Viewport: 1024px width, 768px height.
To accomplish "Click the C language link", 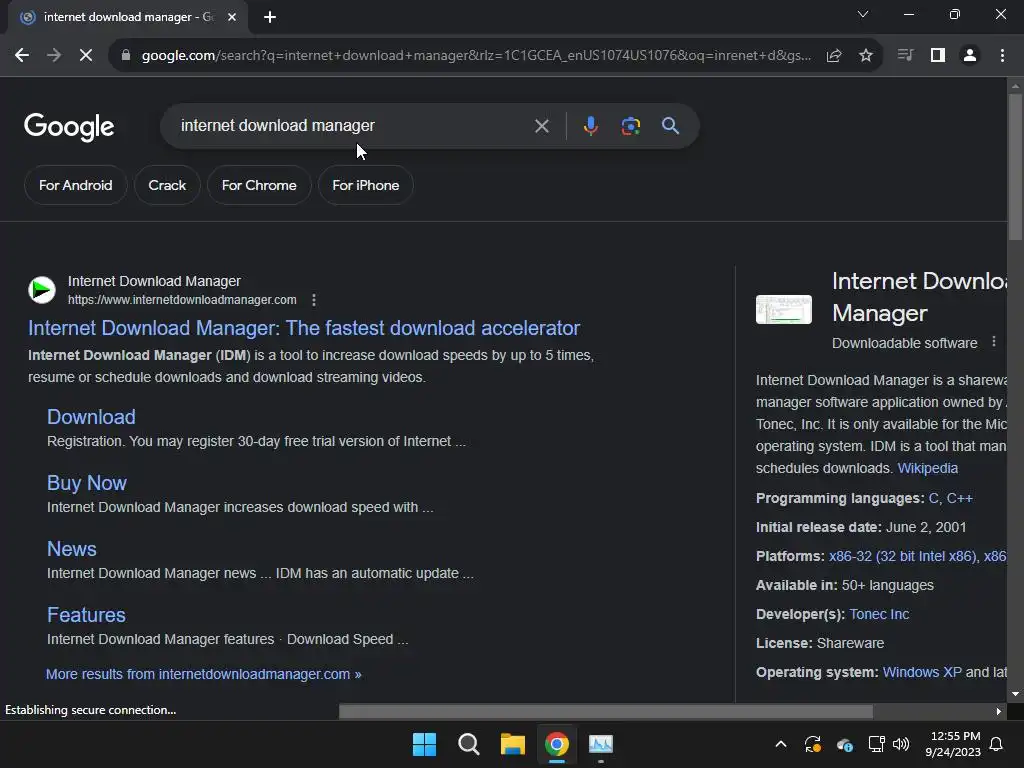I will click(x=933, y=498).
